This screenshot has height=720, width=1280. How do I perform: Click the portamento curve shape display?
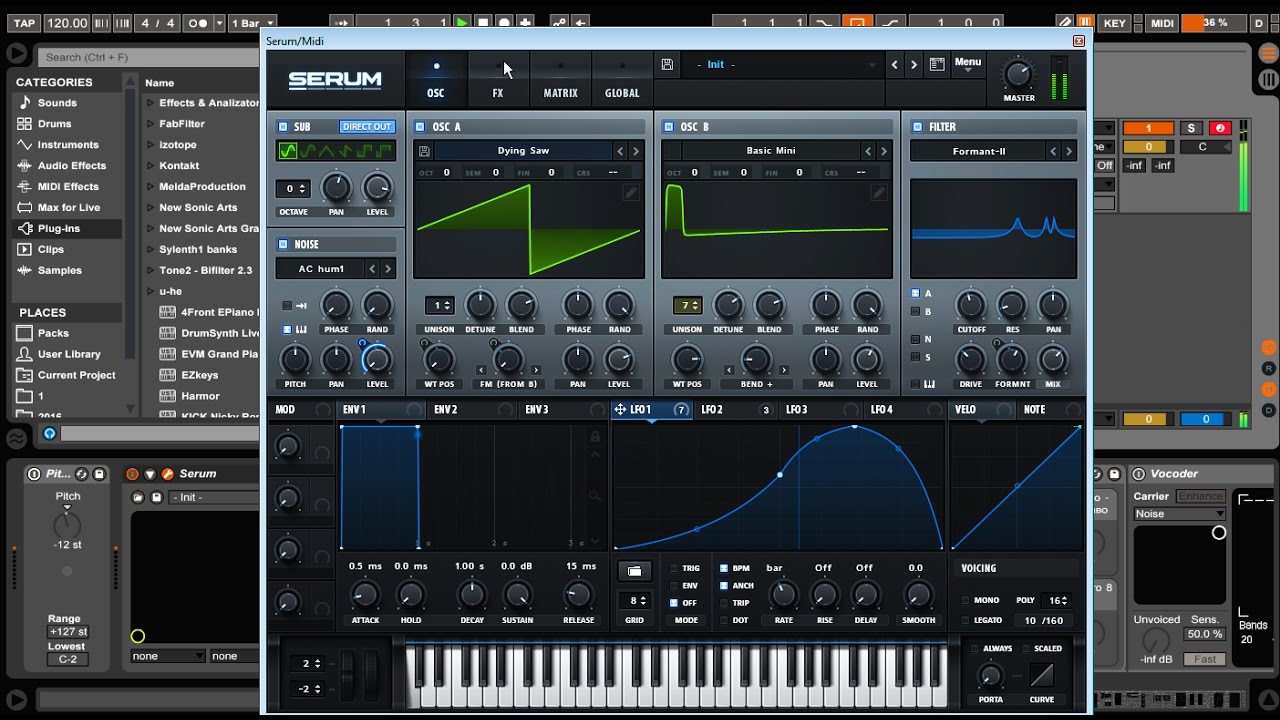click(1042, 674)
